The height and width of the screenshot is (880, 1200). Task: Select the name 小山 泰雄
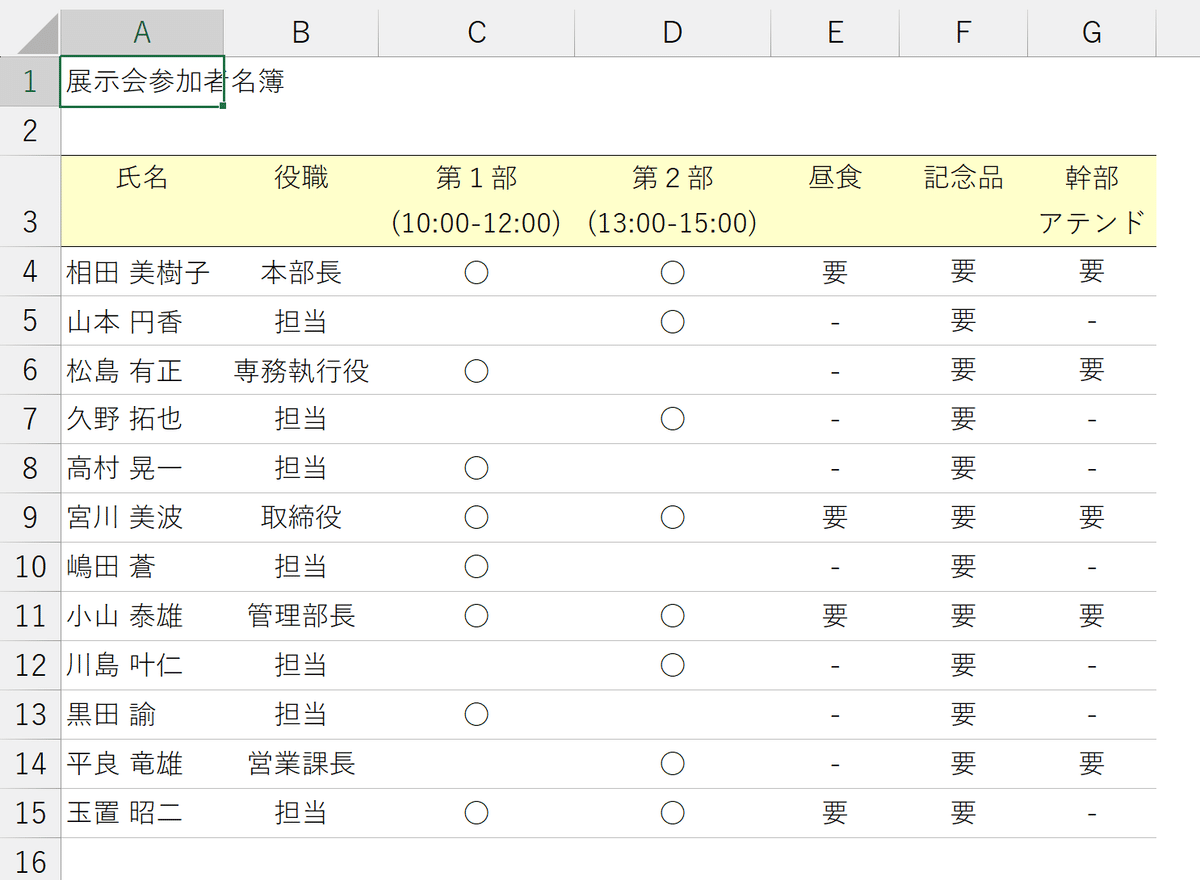(x=124, y=616)
